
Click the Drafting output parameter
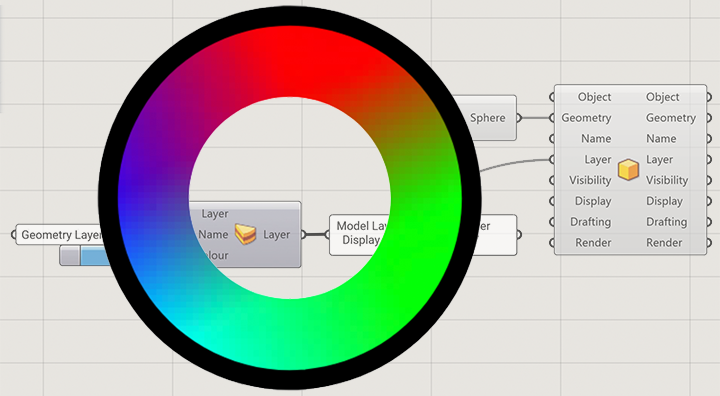[x=666, y=222]
